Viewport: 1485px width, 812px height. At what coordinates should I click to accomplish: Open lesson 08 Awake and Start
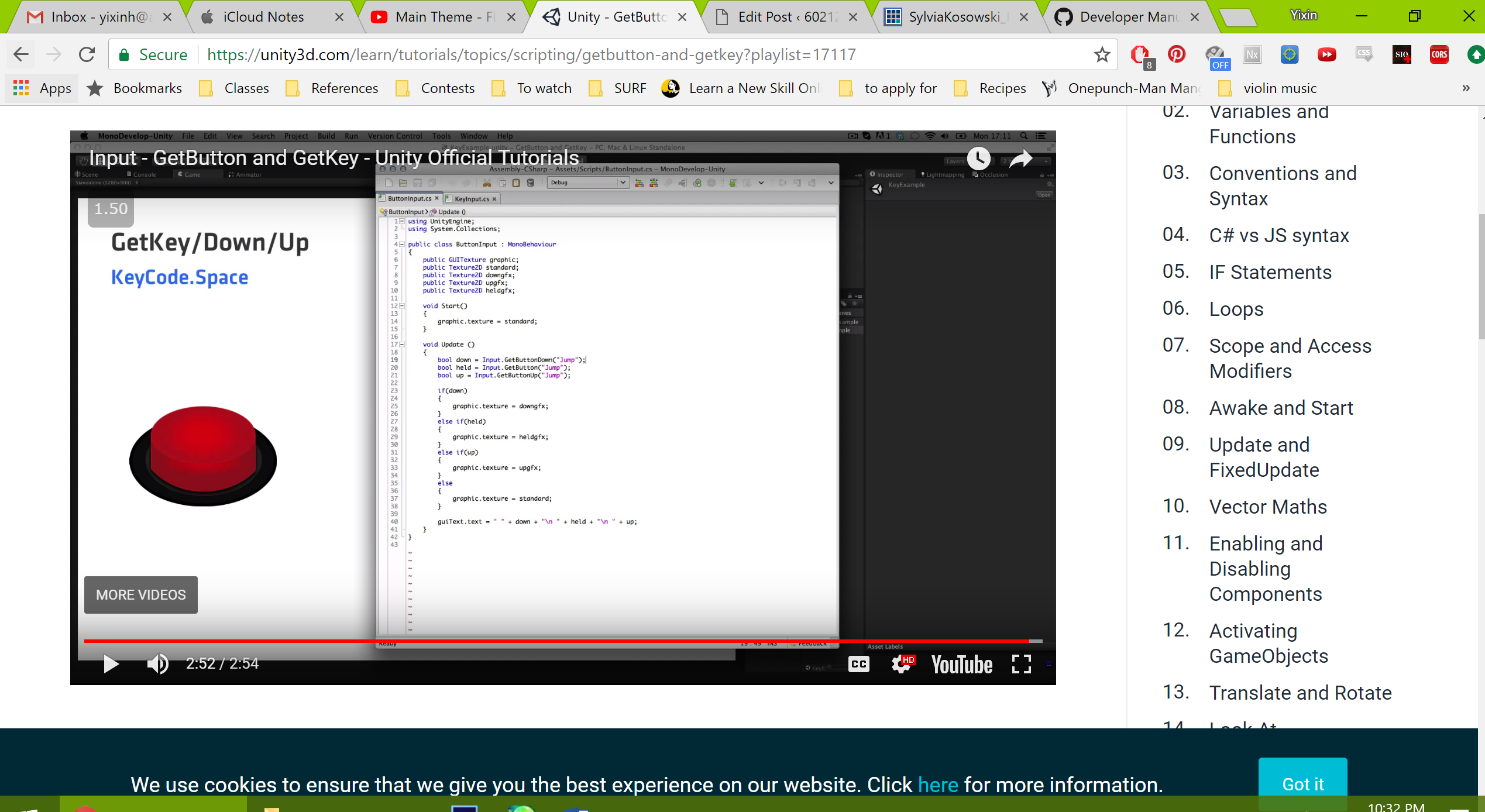(1281, 408)
